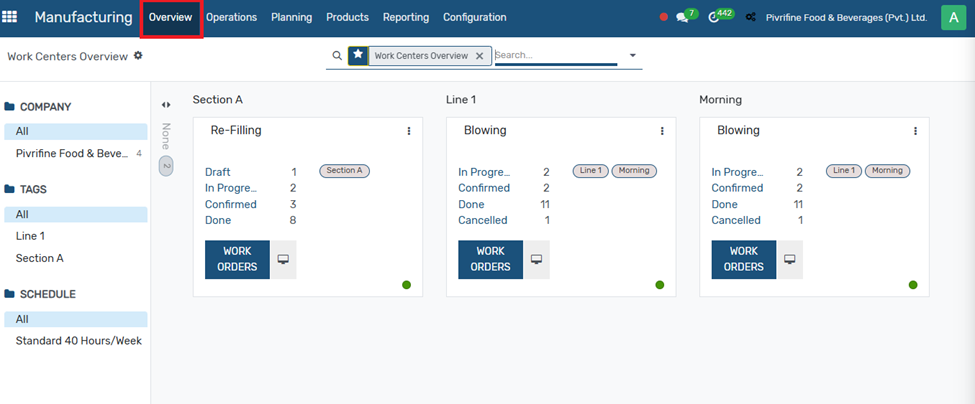Click green status dot on Re-Filling card
975x404 pixels.
coord(407,285)
